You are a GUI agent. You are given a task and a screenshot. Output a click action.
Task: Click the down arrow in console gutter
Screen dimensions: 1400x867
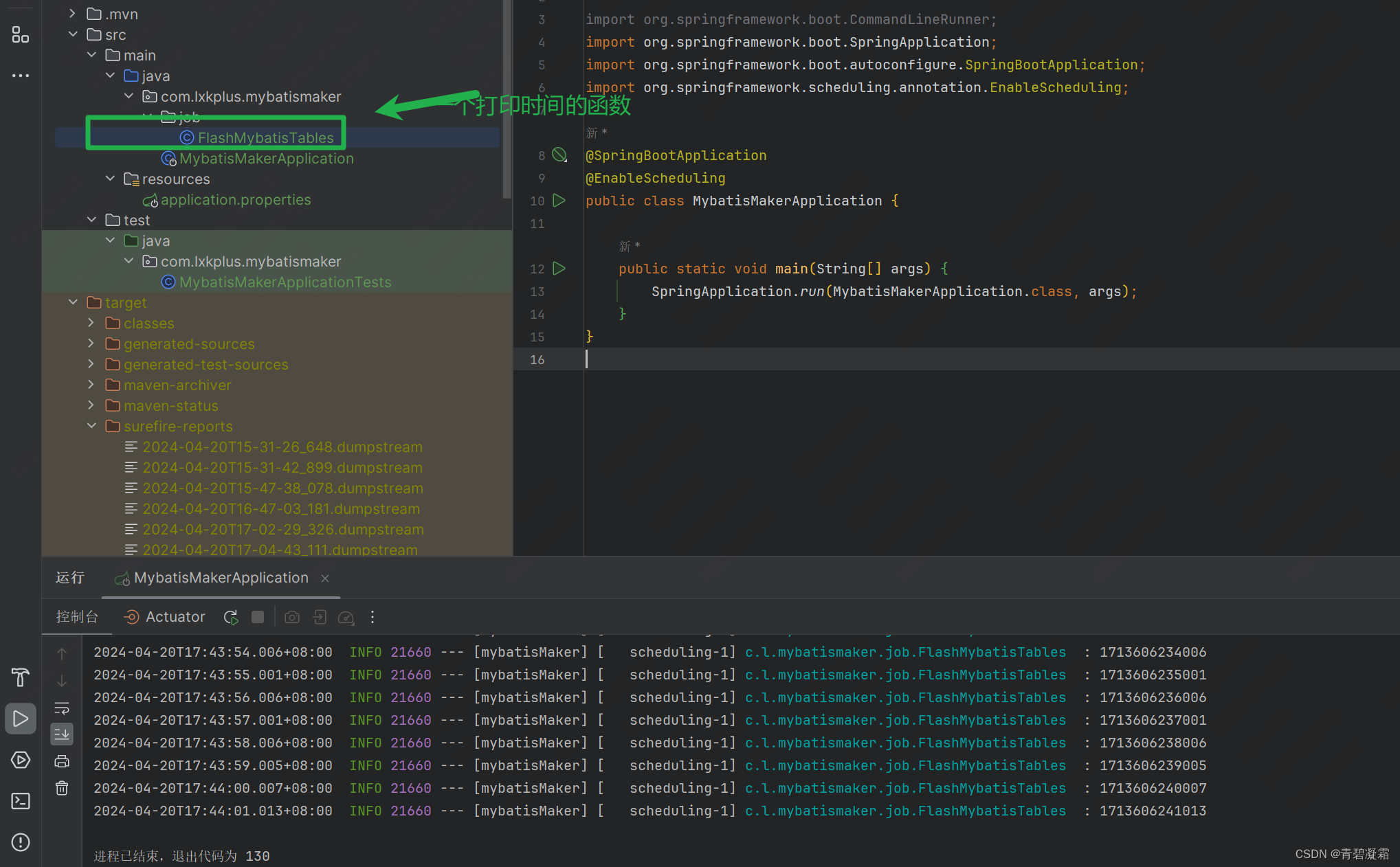[x=62, y=681]
